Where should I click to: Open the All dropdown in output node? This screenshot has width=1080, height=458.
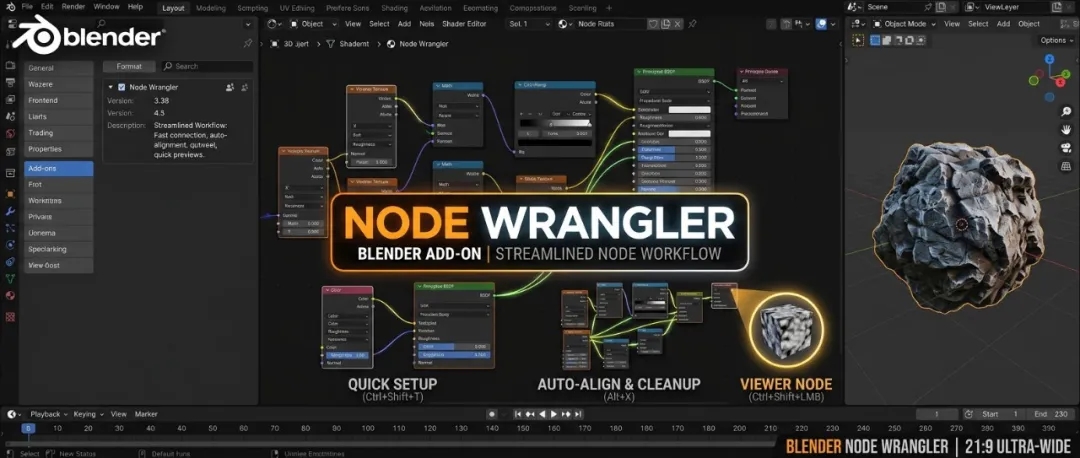[762, 81]
